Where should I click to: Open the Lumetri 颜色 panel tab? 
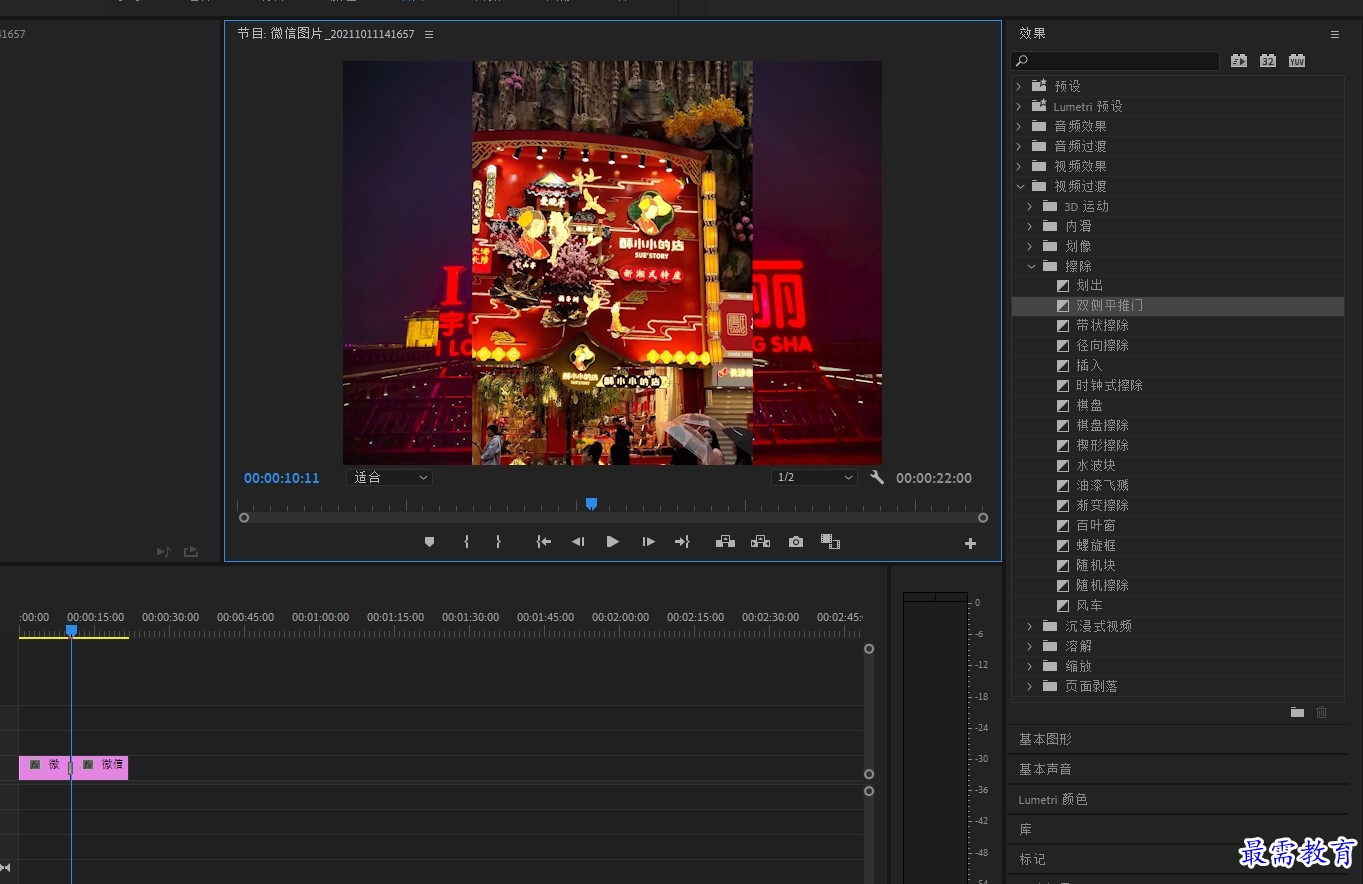(1053, 799)
